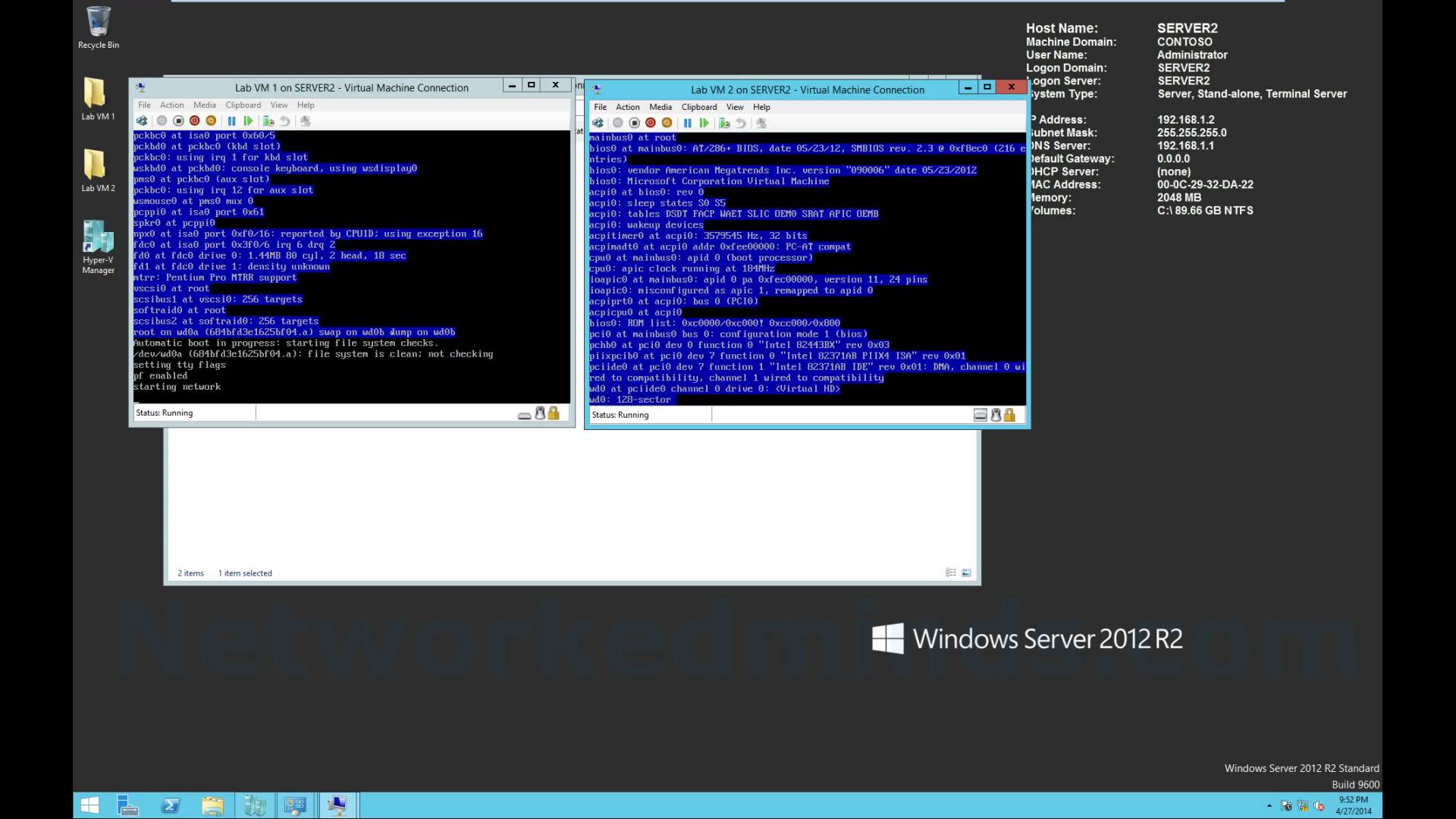Click Enhanced session icon in Lab VM 2 toolbar
Screen dimensions: 1456x819
761,123
